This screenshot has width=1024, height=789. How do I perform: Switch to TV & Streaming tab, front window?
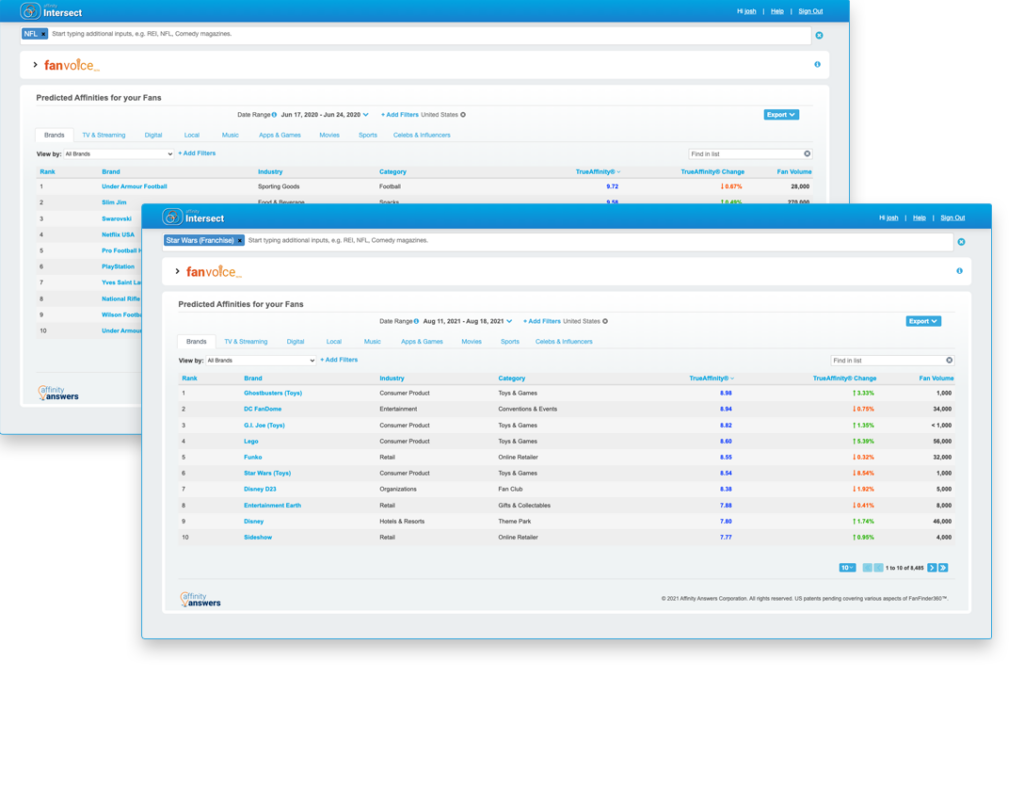point(246,342)
